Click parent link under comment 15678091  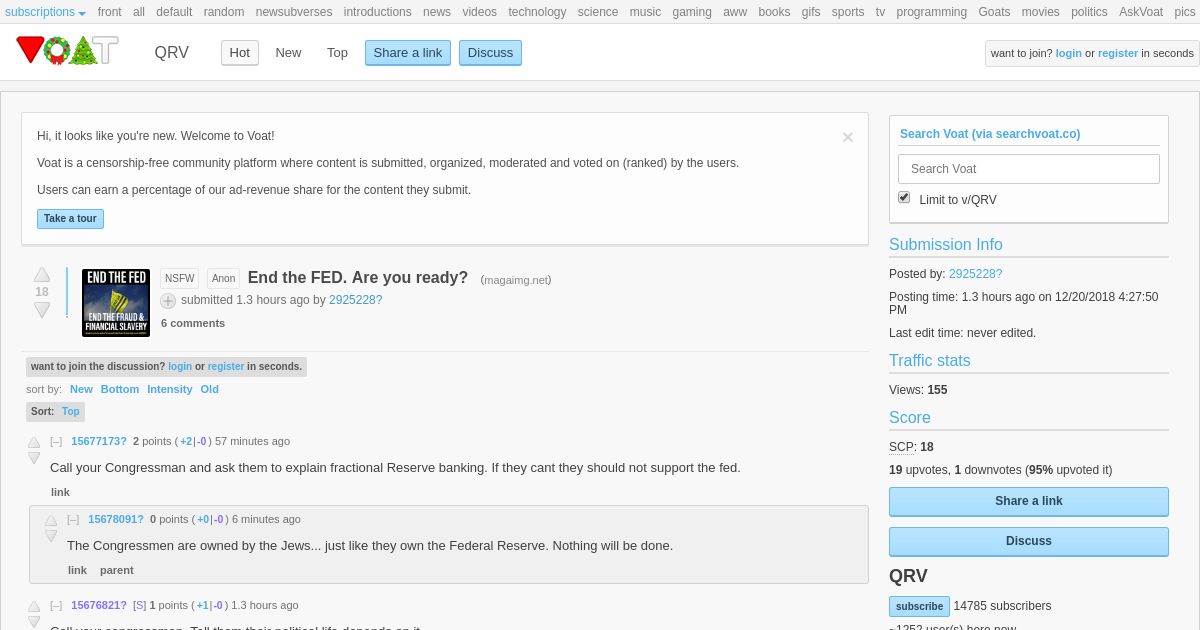(x=117, y=570)
